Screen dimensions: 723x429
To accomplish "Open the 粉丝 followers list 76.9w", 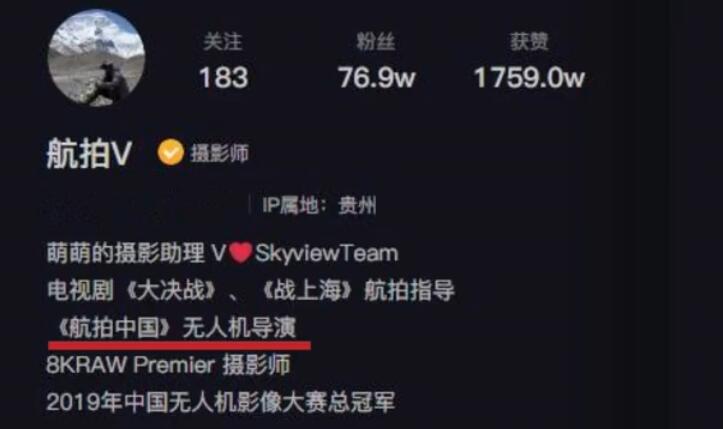I will [x=377, y=77].
